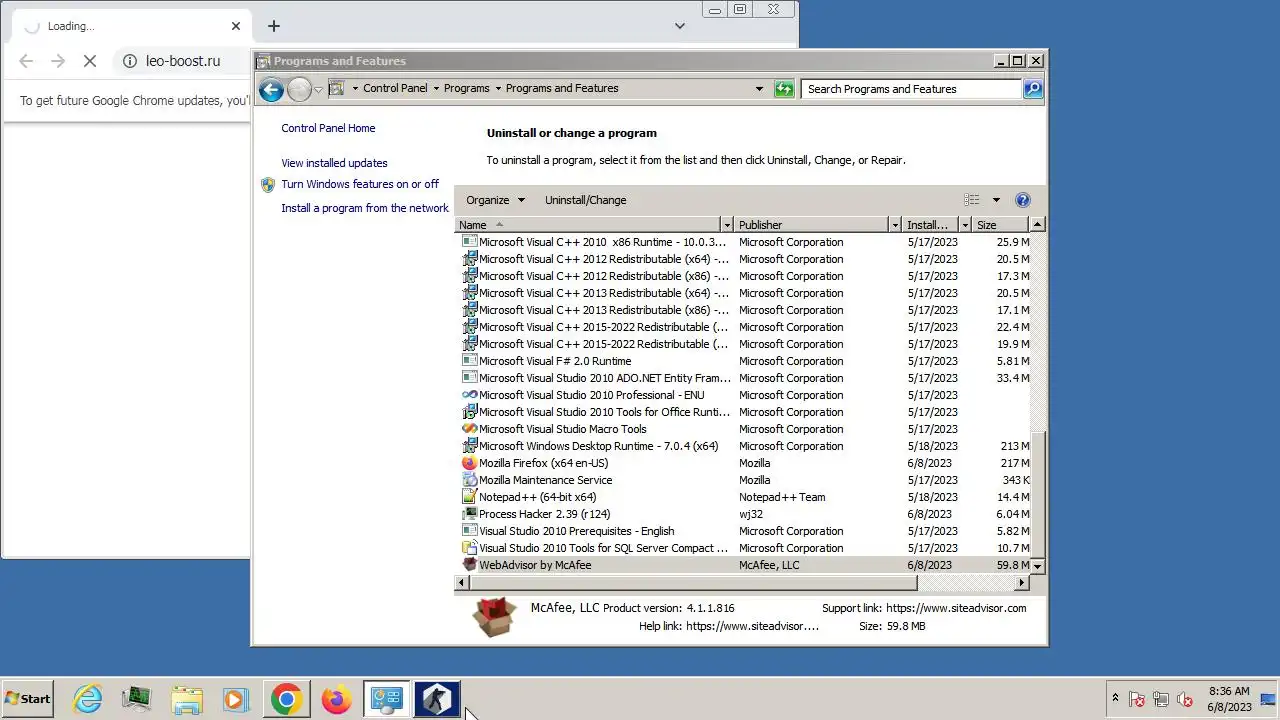Click the horizontal scrollbar right arrow
The width and height of the screenshot is (1280, 720).
(x=1022, y=582)
